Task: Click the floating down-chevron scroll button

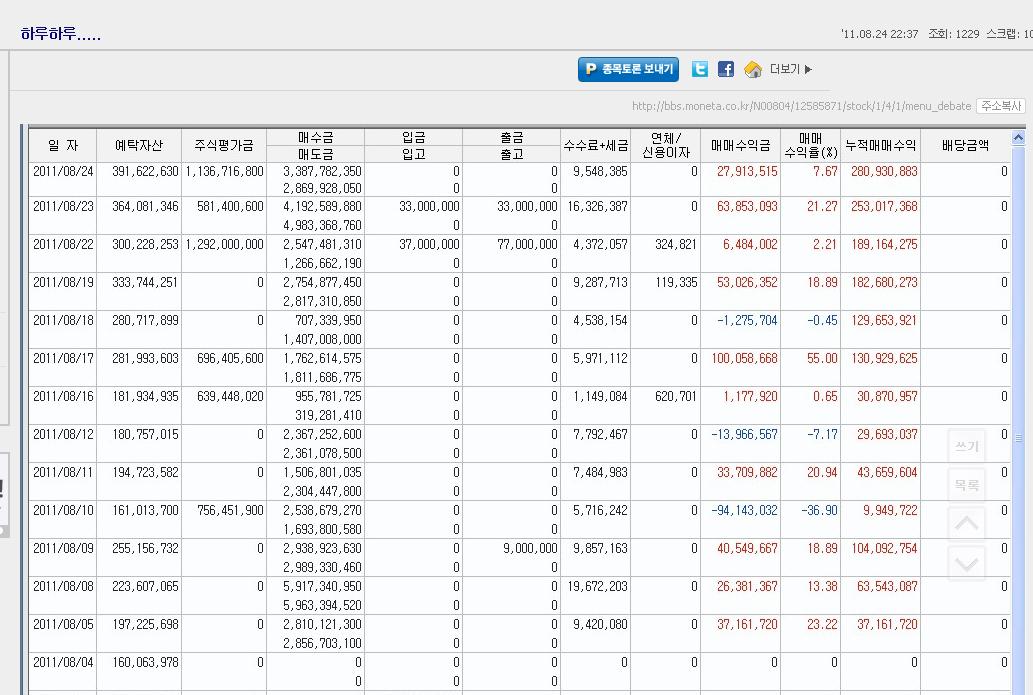Action: 966,564
